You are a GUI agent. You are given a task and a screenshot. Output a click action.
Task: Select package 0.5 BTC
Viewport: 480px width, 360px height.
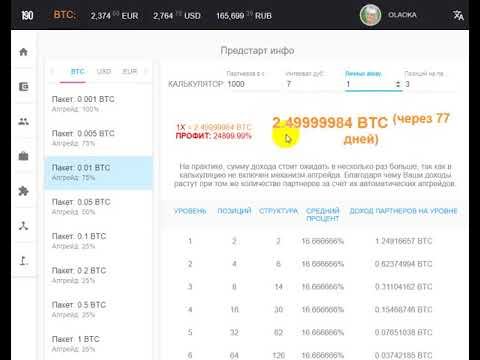tap(99, 309)
